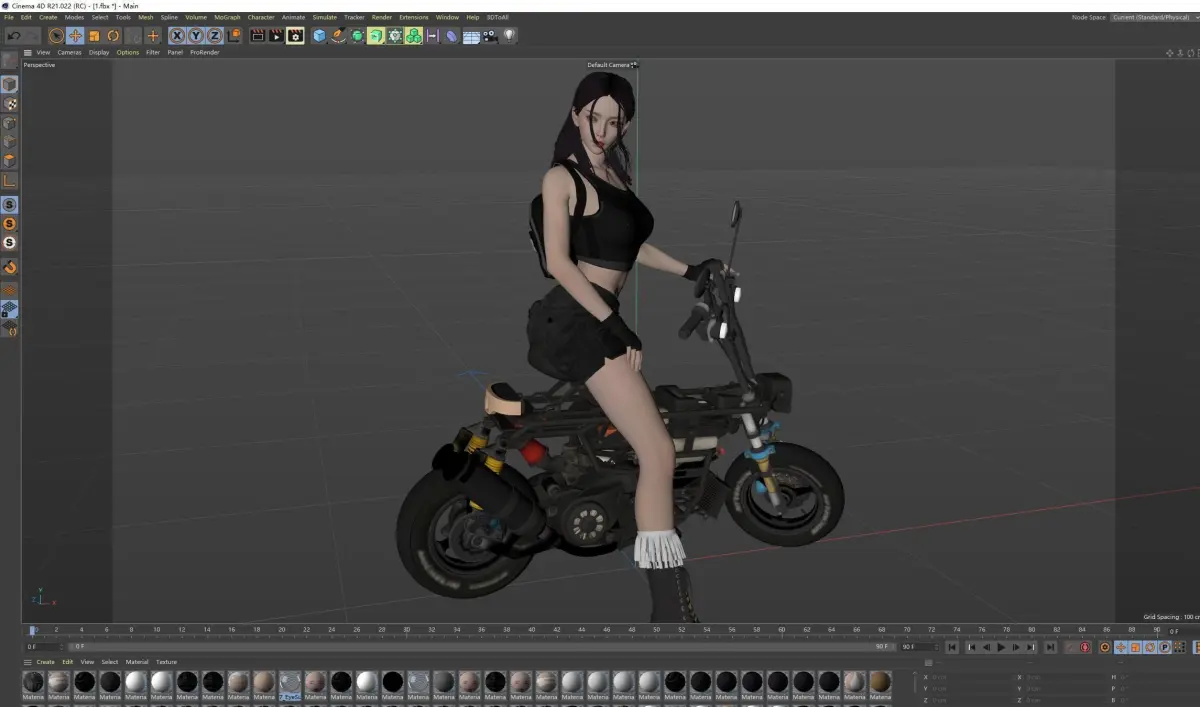The height and width of the screenshot is (707, 1200).
Task: Toggle the Y axis lock
Action: [196, 35]
